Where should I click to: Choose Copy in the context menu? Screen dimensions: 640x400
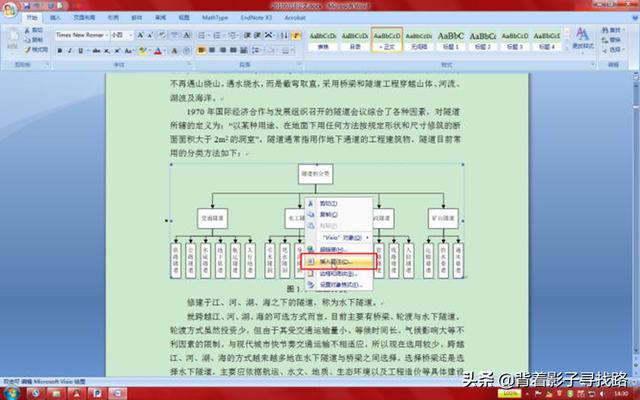[x=339, y=214]
